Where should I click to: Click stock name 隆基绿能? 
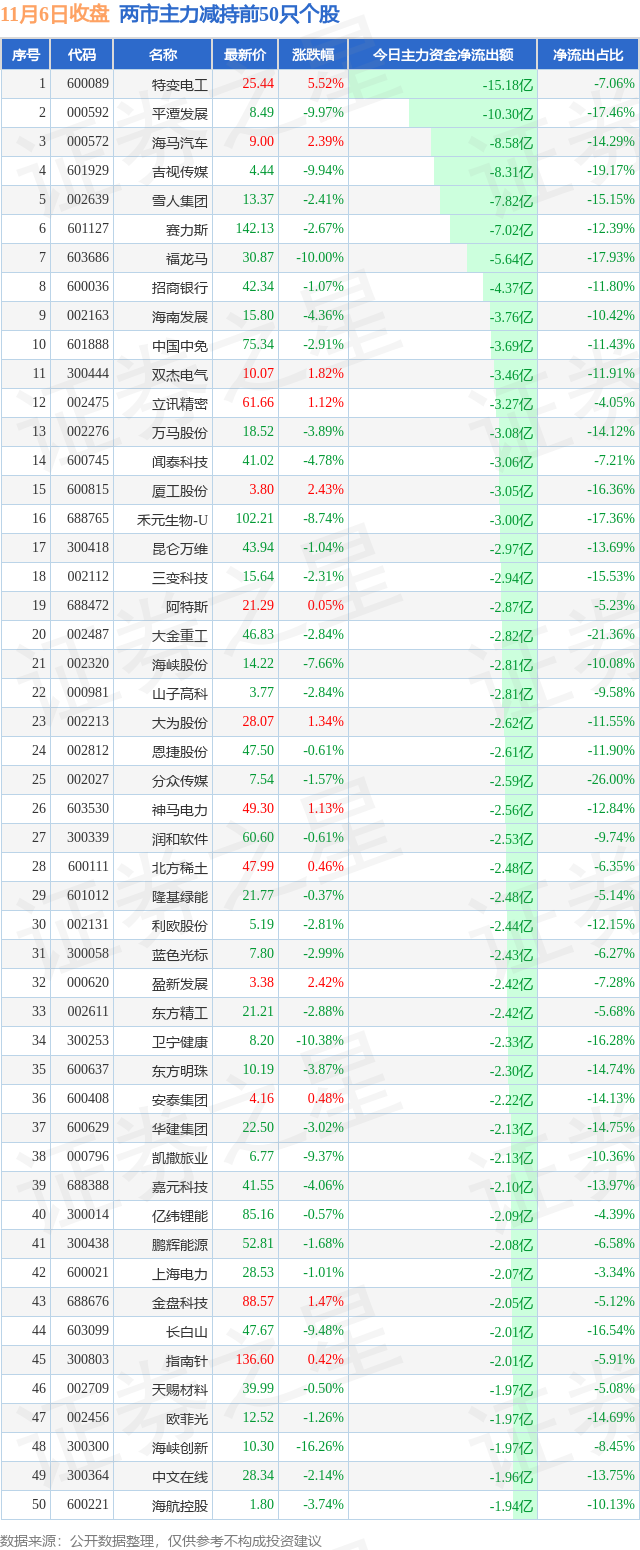click(180, 896)
